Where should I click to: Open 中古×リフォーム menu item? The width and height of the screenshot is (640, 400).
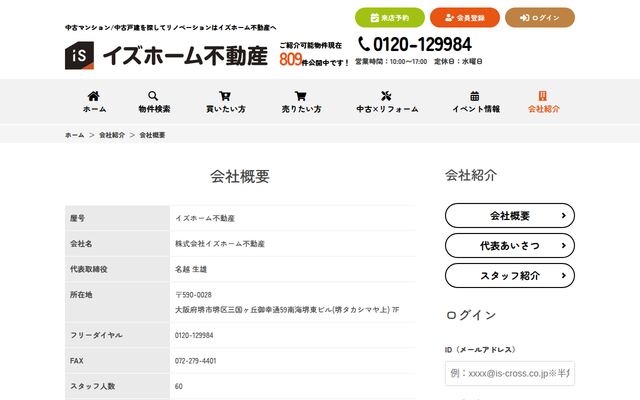tap(387, 109)
